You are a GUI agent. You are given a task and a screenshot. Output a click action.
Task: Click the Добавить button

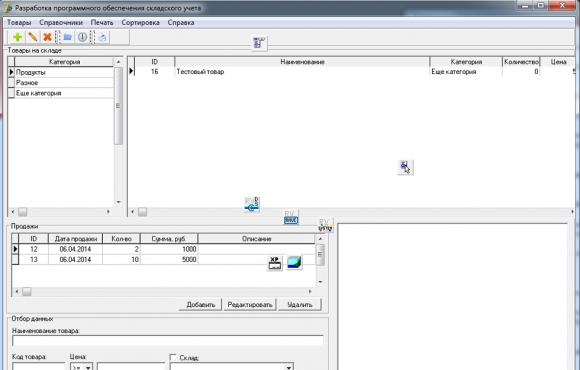point(200,305)
